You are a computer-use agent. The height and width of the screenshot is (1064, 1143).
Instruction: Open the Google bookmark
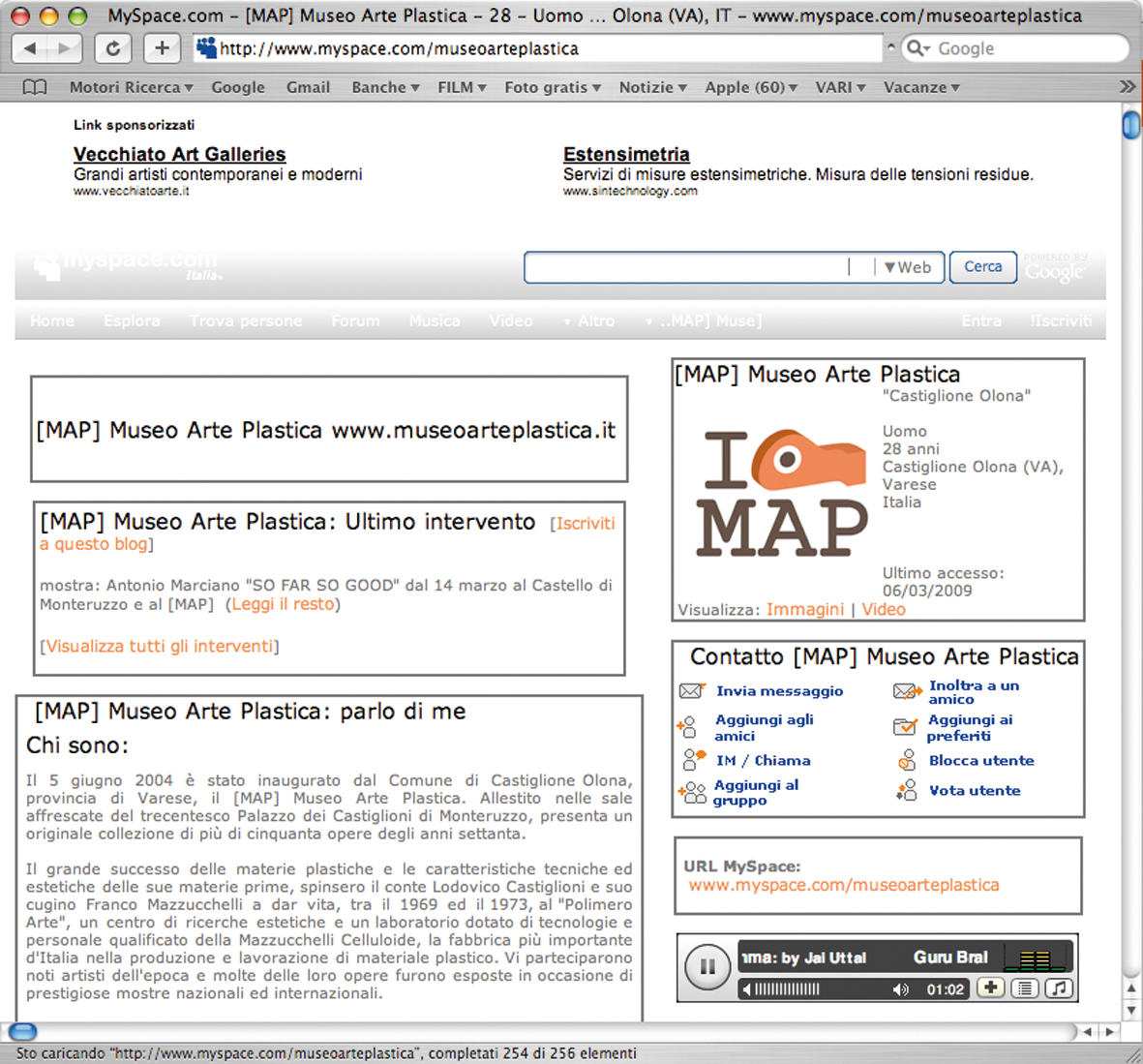238,87
